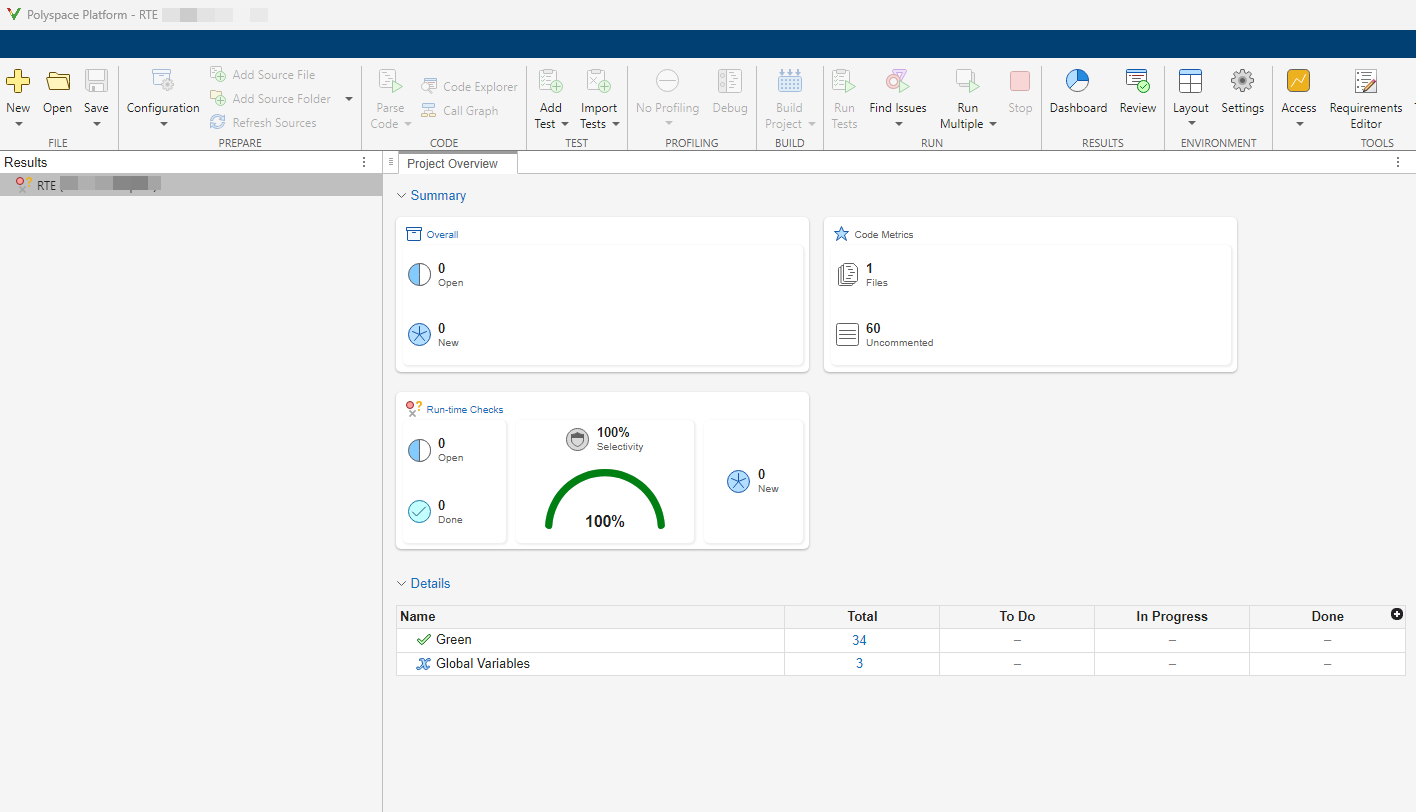Screen dimensions: 1416x812
Task: Click the Debug icon
Action: (x=730, y=82)
